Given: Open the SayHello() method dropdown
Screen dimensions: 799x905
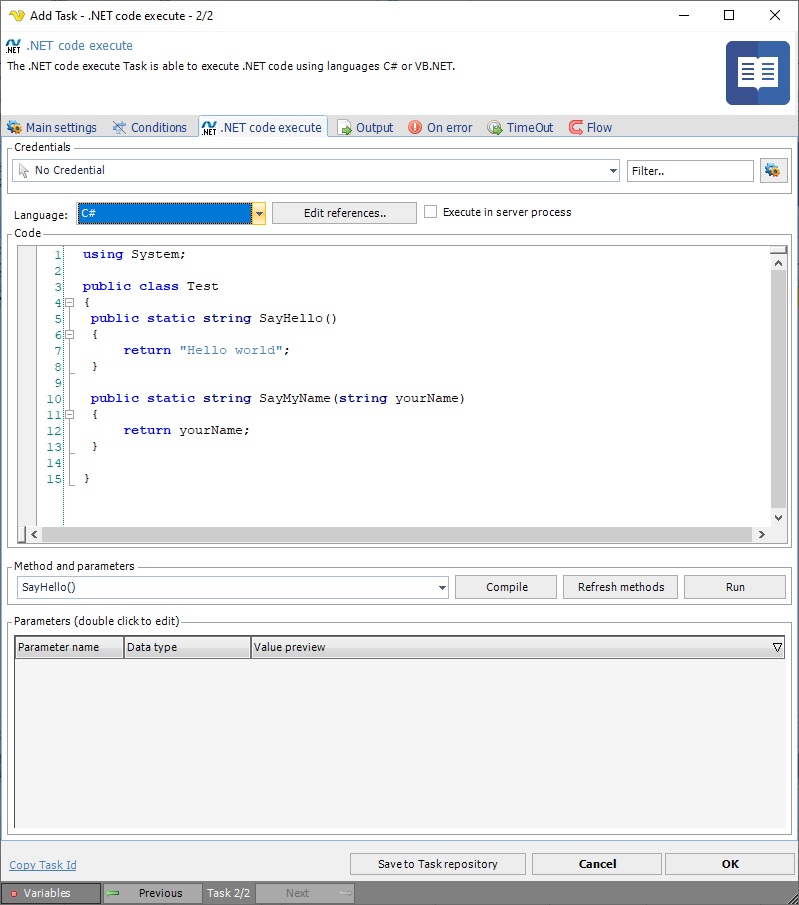Looking at the screenshot, I should (442, 588).
